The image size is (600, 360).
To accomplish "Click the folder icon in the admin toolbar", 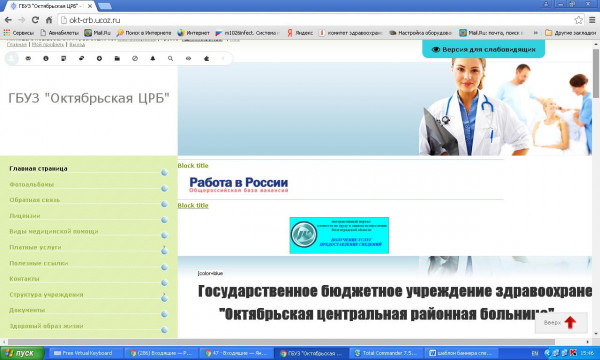I will click(117, 59).
